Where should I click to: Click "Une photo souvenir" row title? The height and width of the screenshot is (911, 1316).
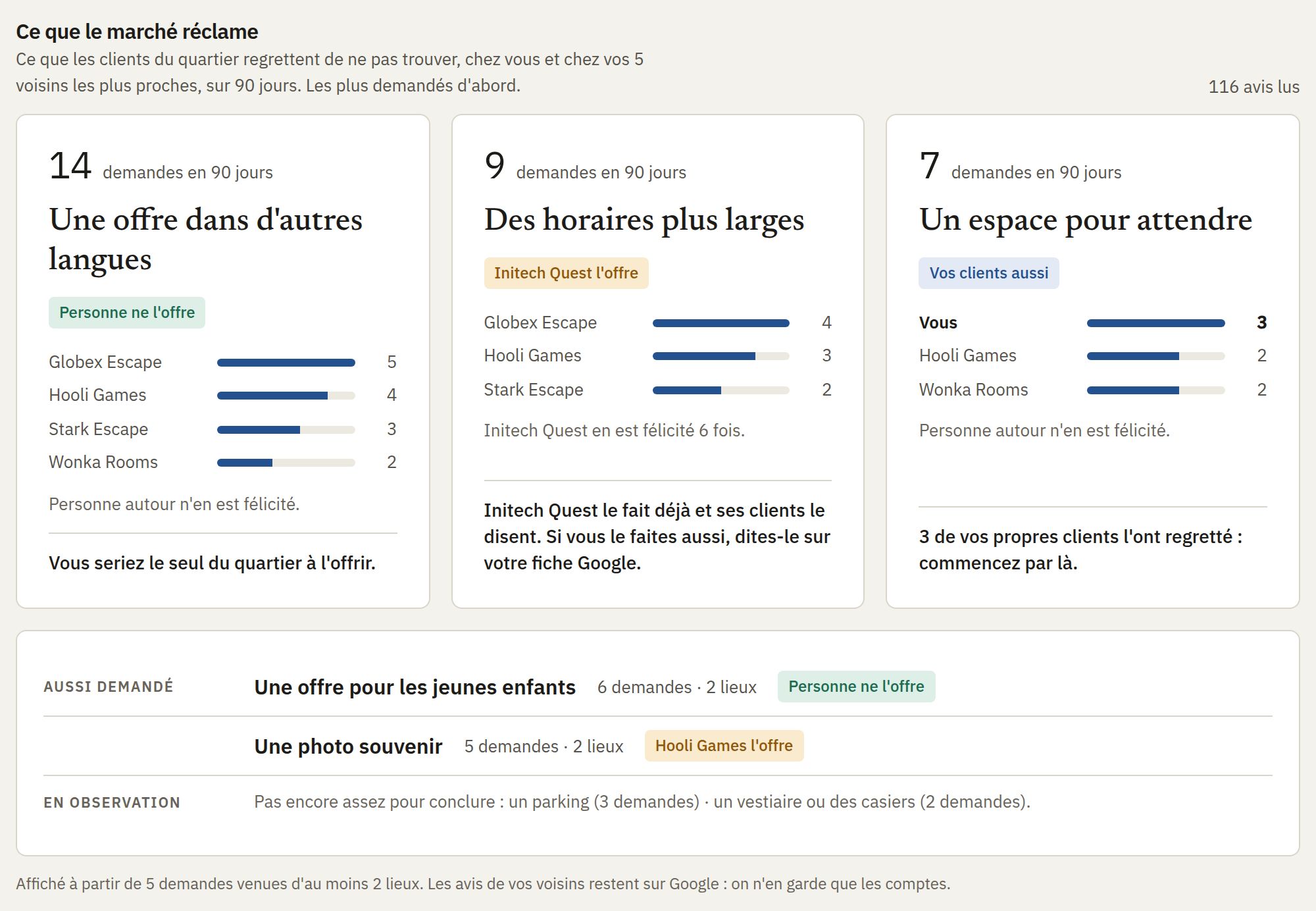(x=348, y=746)
